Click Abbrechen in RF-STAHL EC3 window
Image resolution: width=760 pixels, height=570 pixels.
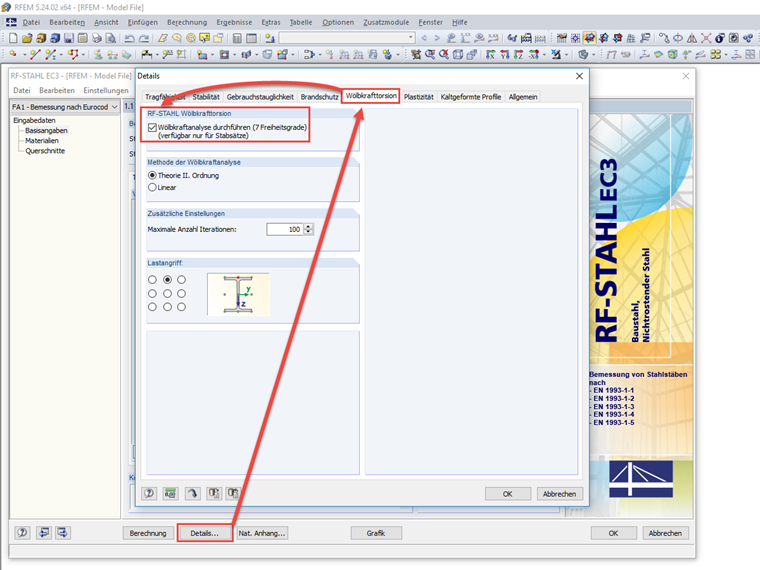pos(665,533)
